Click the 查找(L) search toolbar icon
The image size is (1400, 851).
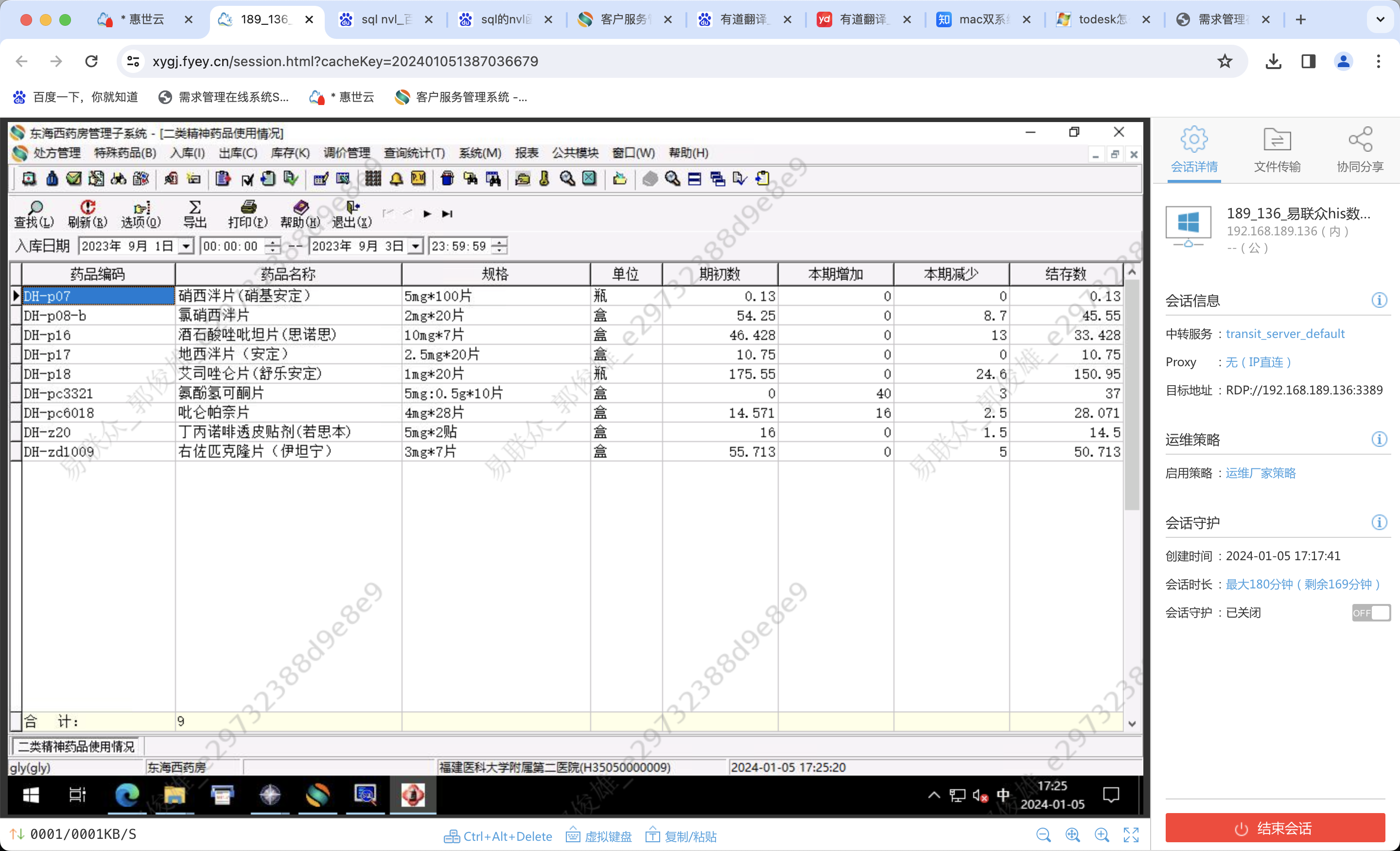tap(34, 213)
